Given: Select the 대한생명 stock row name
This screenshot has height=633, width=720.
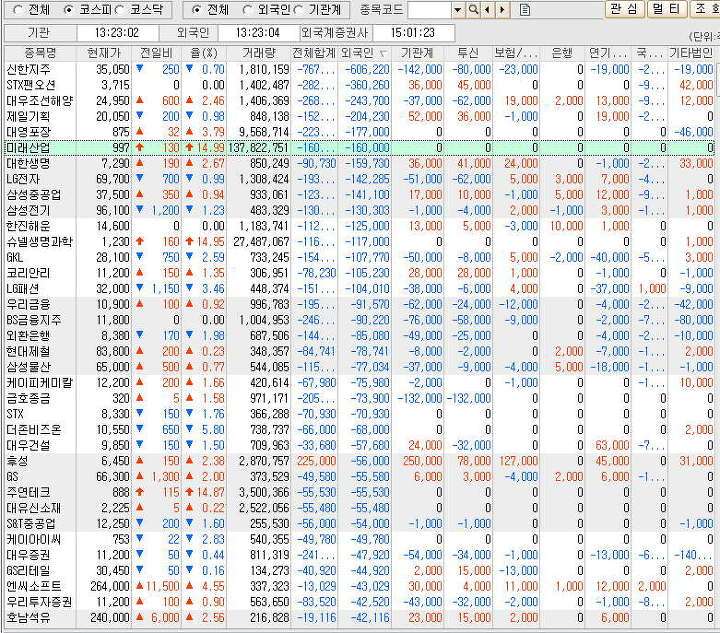Looking at the screenshot, I should 28,163.
